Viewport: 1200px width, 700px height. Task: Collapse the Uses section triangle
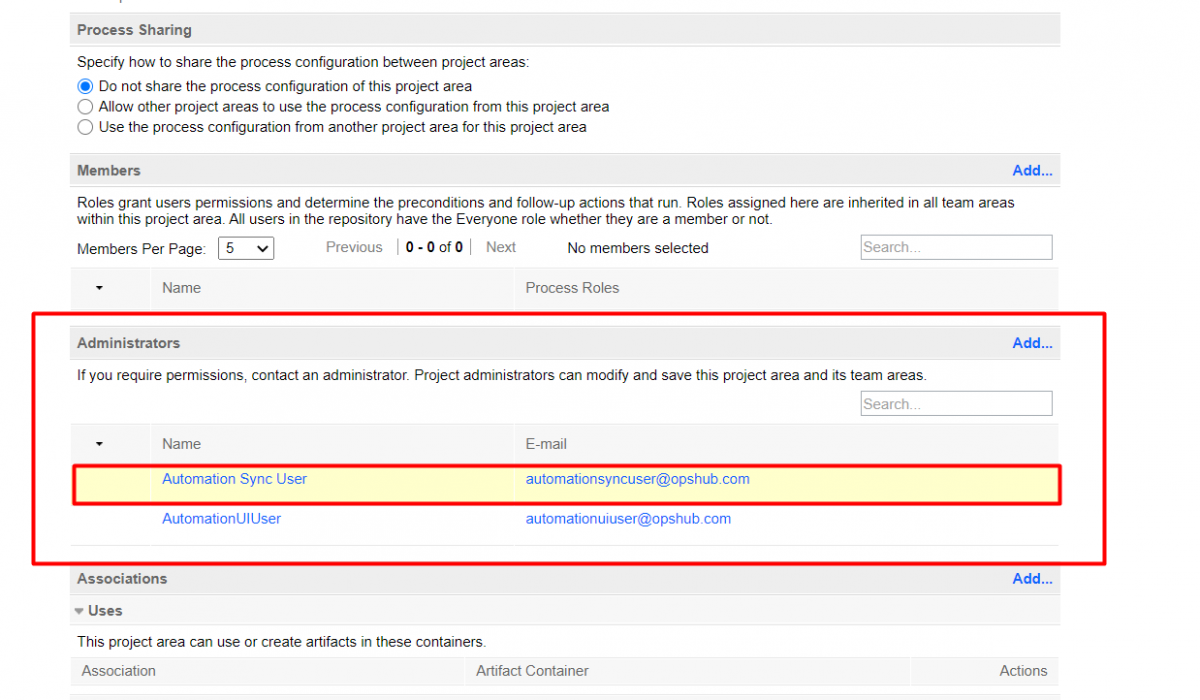coord(79,611)
